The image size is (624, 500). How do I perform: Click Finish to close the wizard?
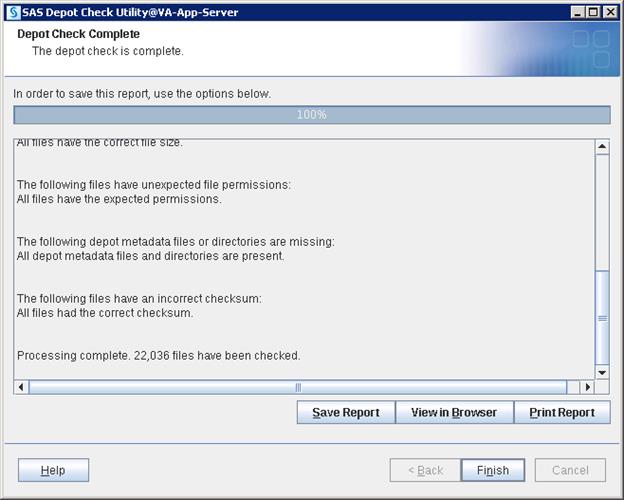pyautogui.click(x=493, y=470)
